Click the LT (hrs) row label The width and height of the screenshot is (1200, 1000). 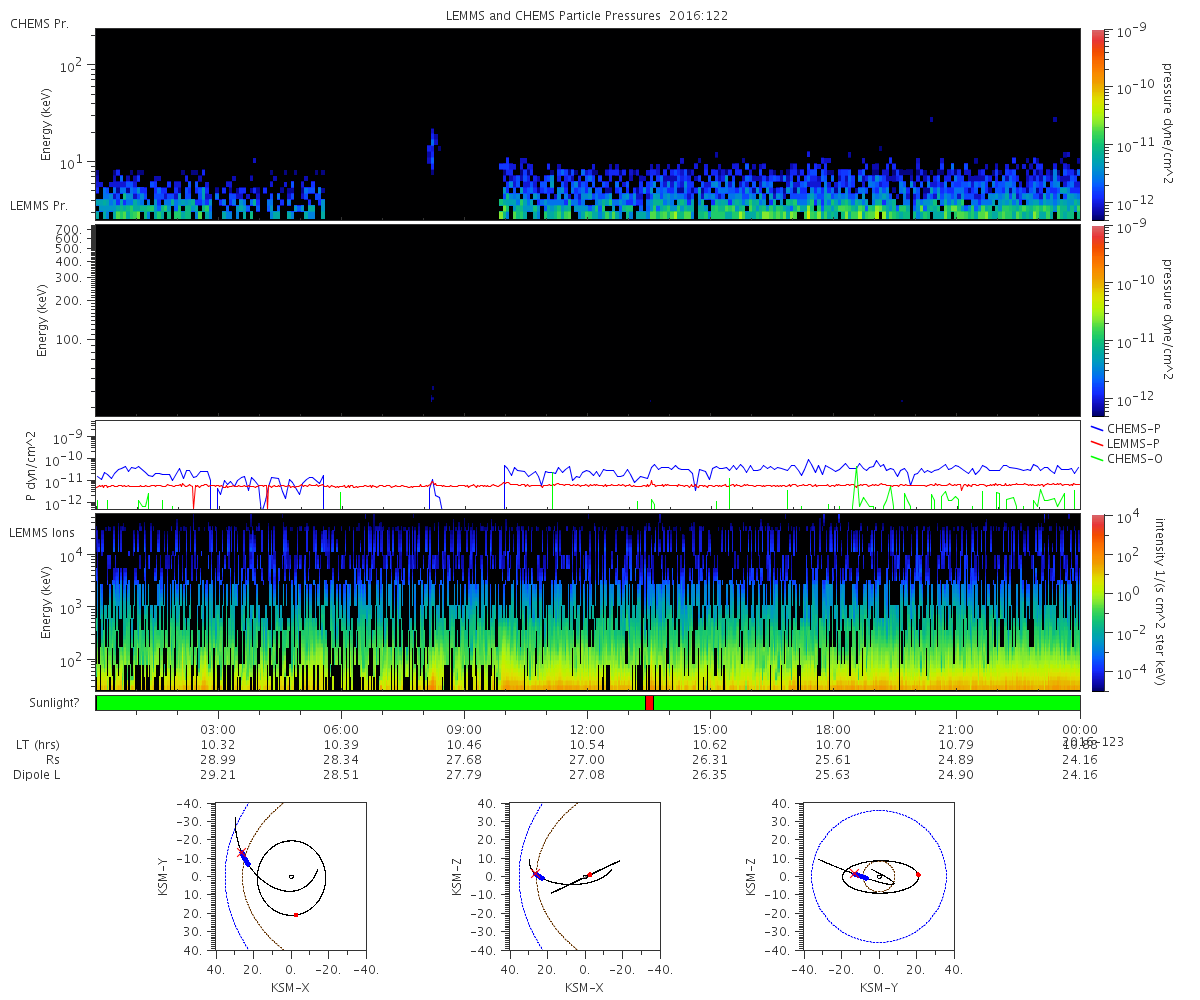38,745
